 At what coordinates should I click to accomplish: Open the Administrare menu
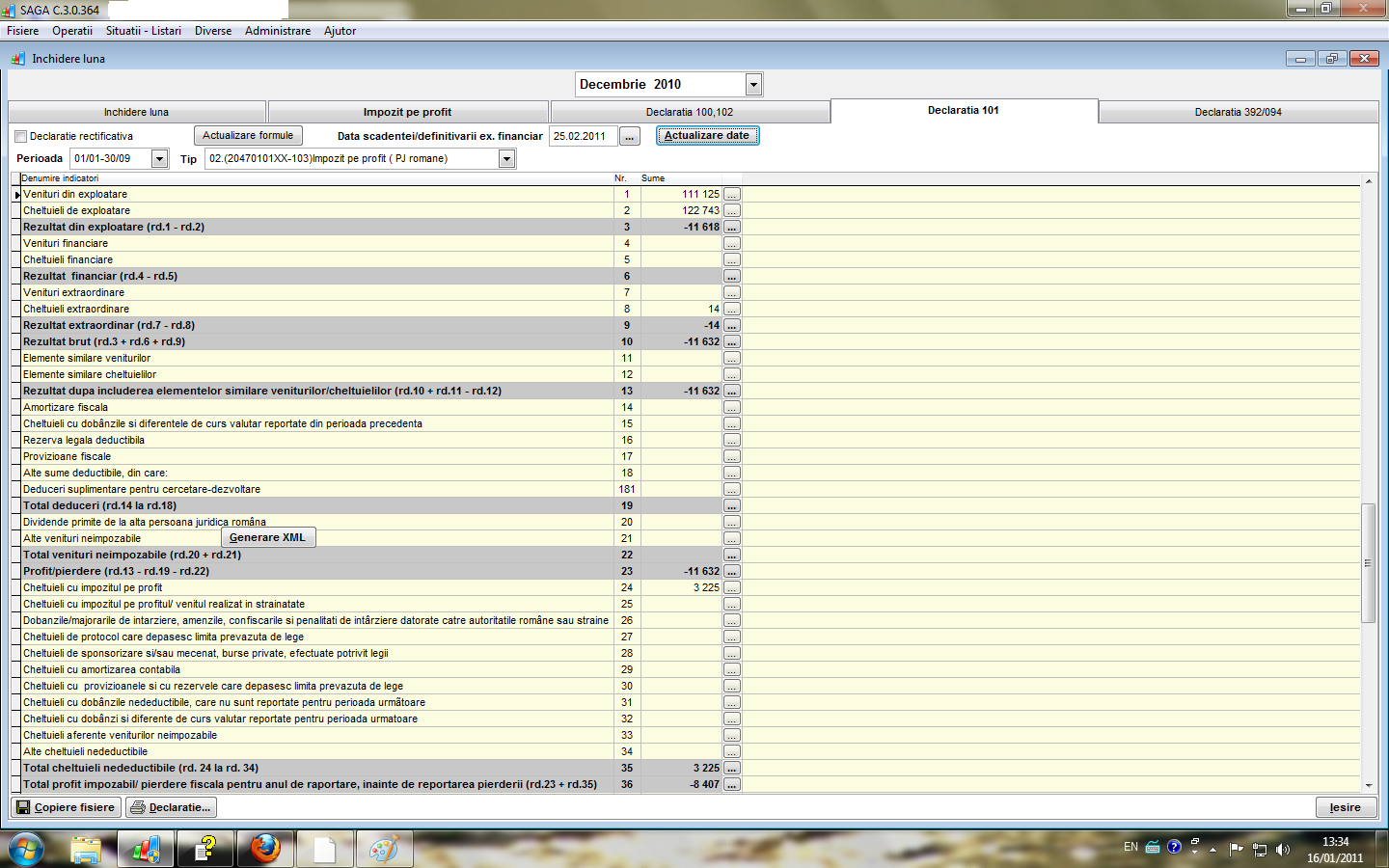click(278, 31)
